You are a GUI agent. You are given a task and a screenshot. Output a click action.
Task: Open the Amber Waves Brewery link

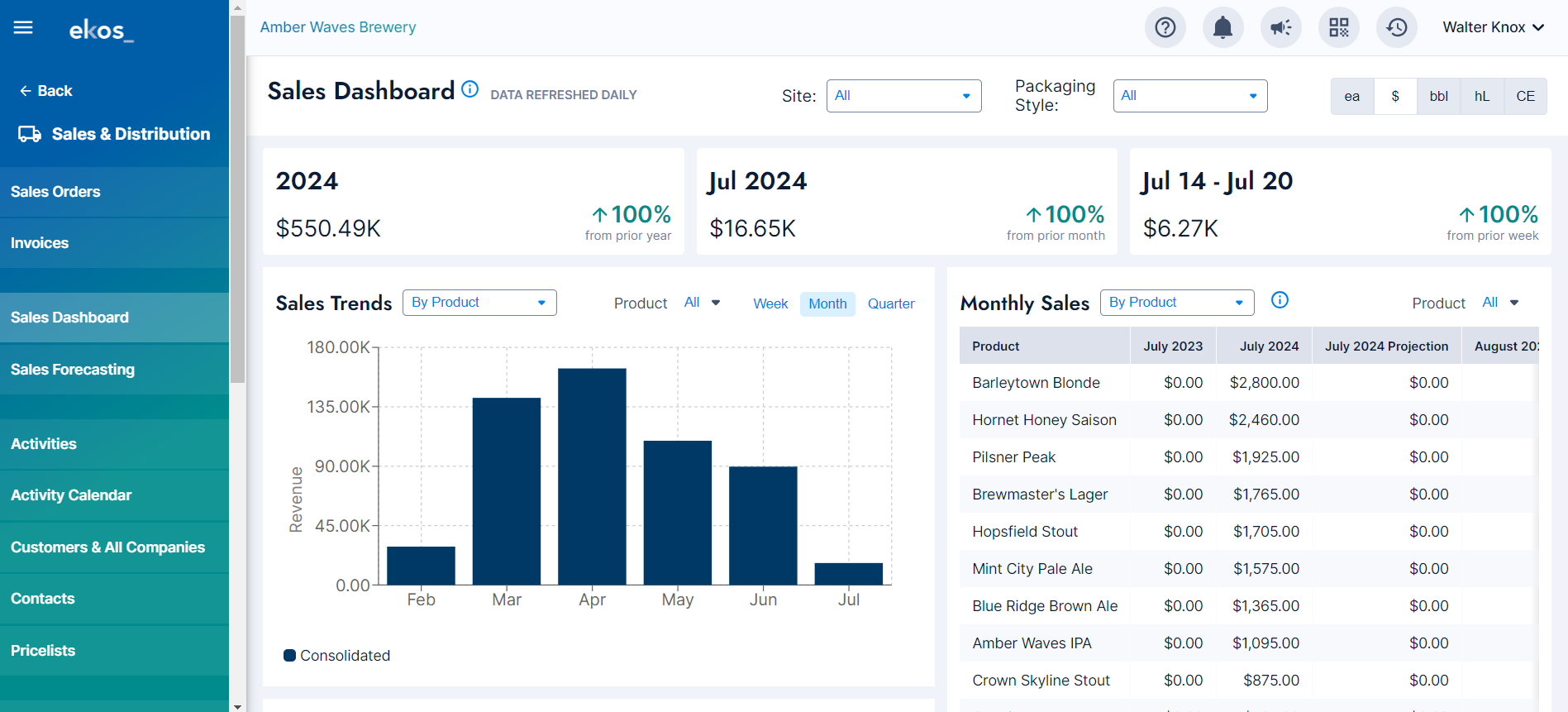click(x=338, y=27)
